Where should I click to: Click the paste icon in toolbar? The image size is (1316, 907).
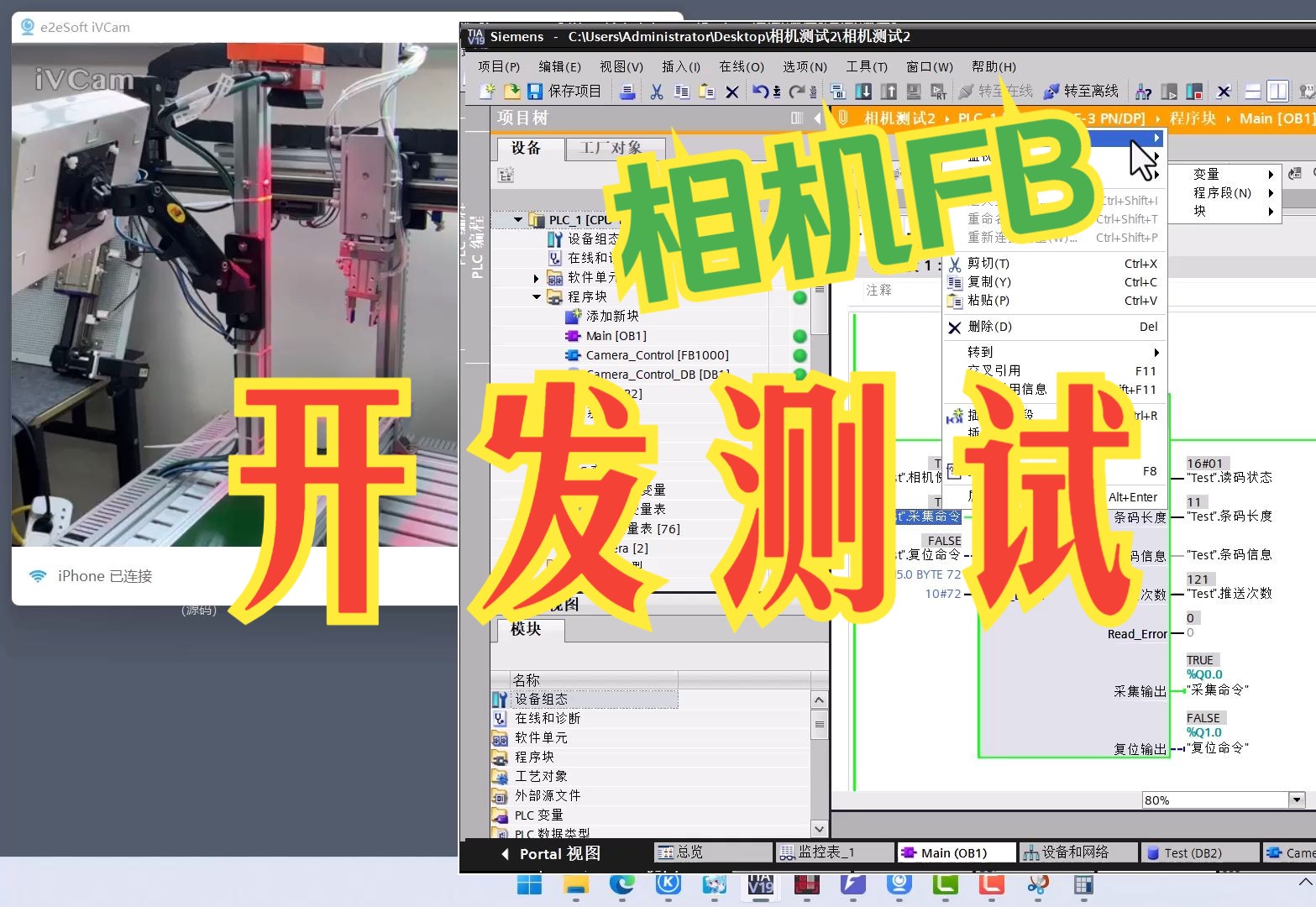coord(707,92)
